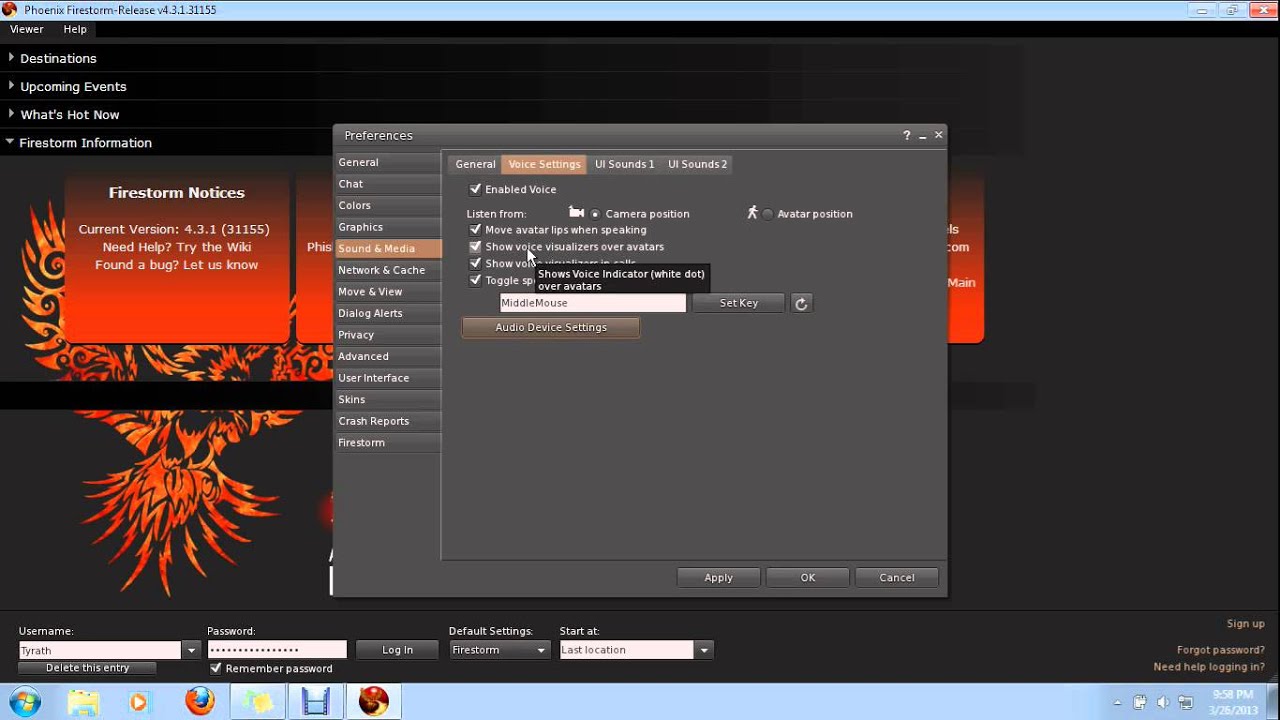This screenshot has width=1280, height=720.
Task: Uncheck Enabled Voice checkbox
Action: tap(475, 189)
